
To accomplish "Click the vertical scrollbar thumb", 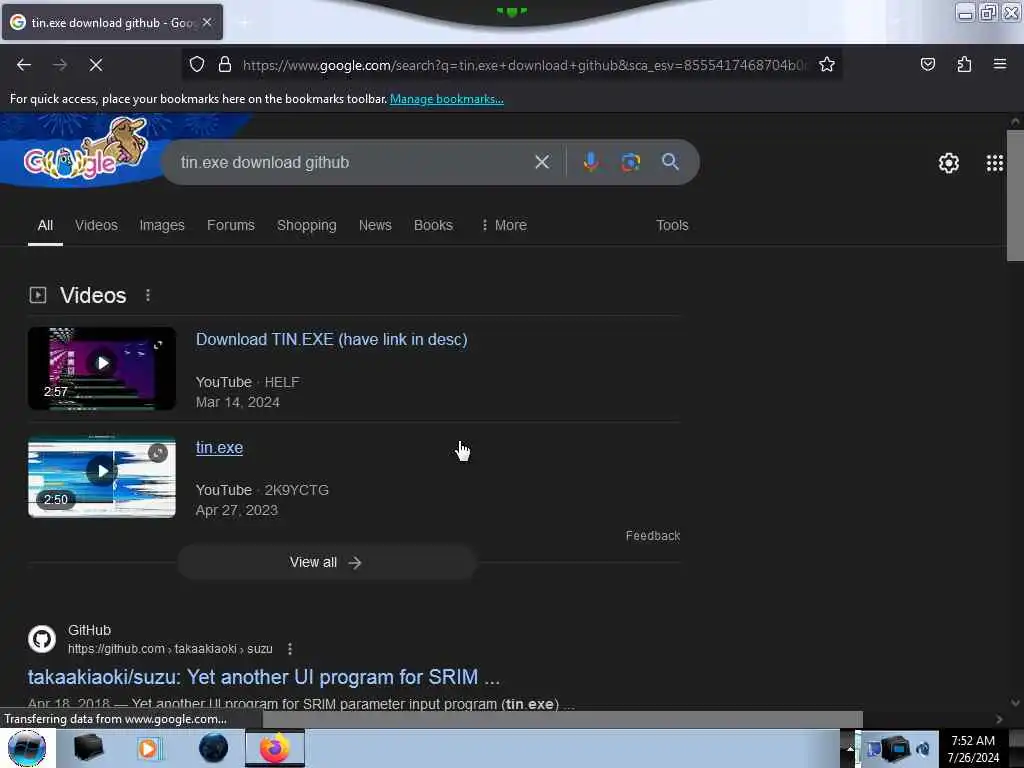I will click(x=1015, y=196).
